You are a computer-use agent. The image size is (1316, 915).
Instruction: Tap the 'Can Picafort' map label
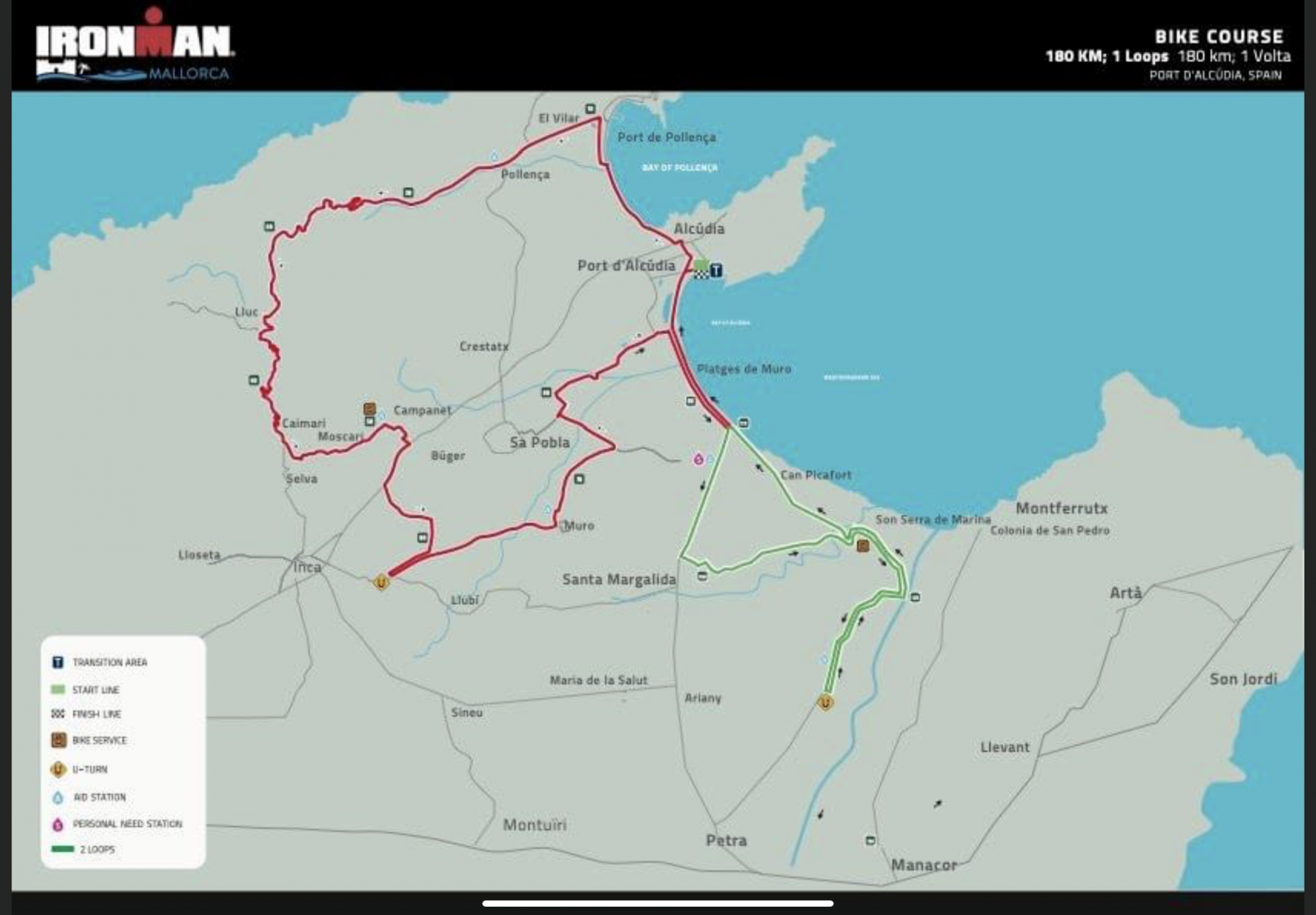816,475
